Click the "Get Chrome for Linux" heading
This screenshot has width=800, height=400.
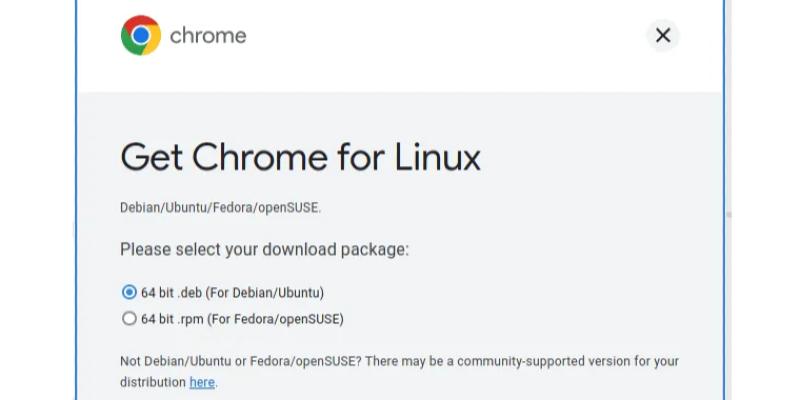[300, 157]
